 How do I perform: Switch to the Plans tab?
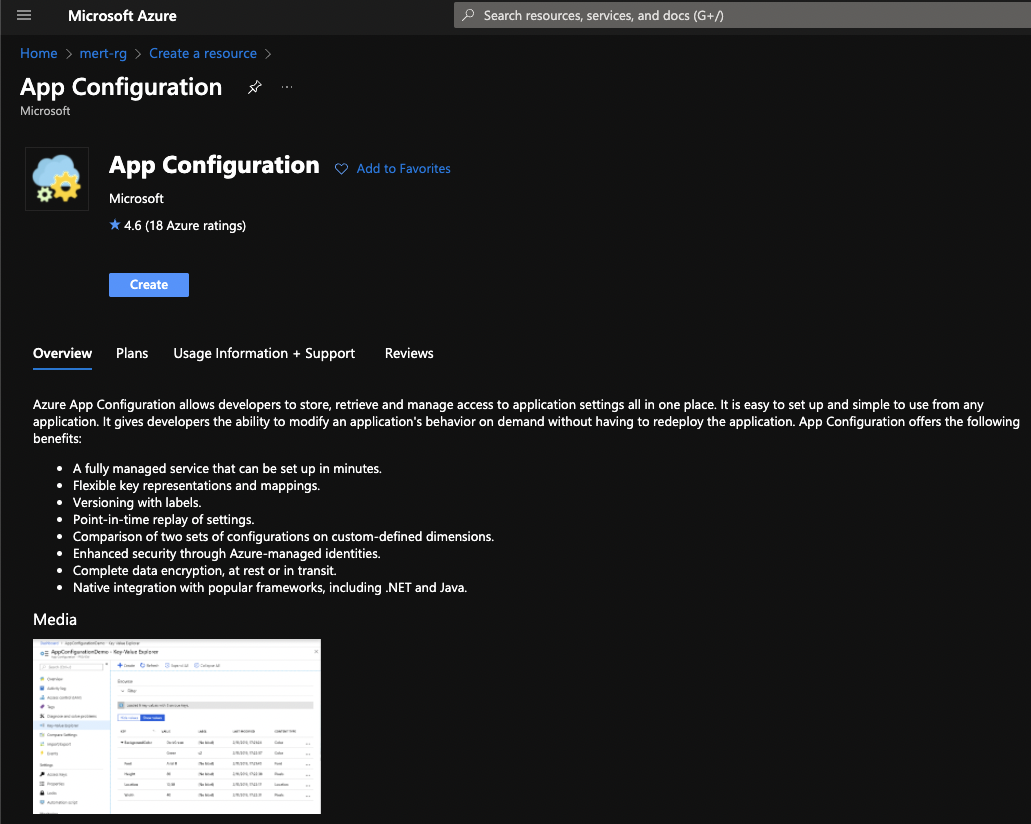[132, 353]
